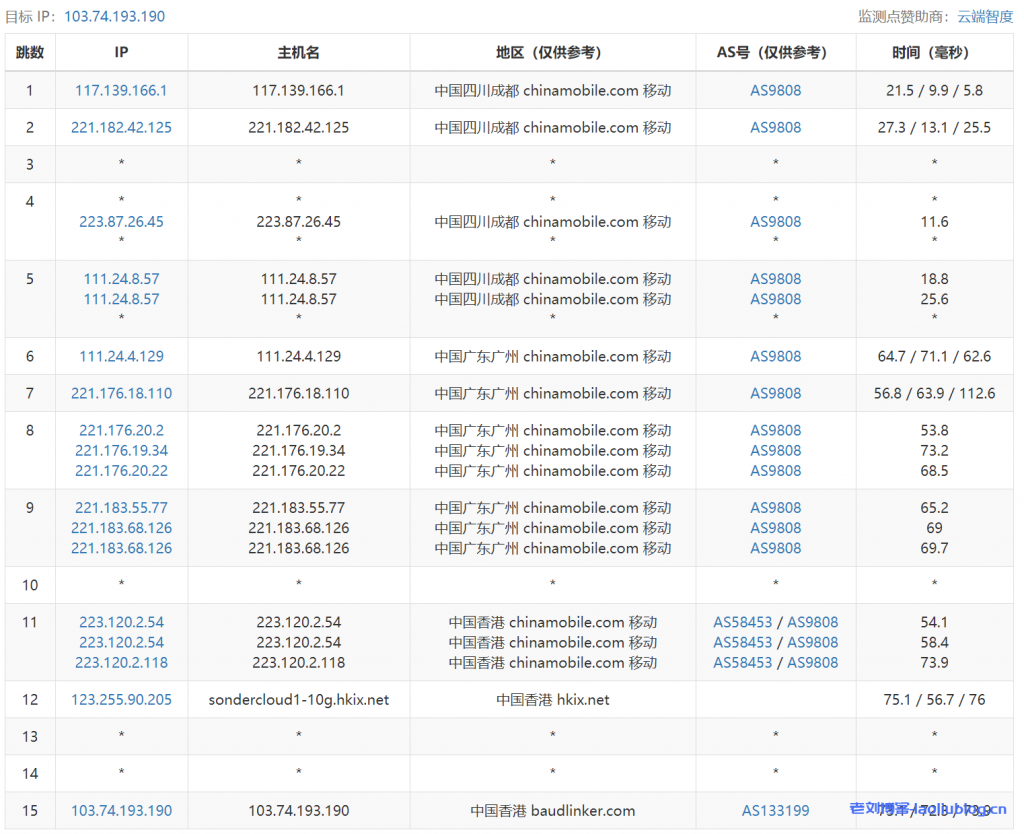1024x834 pixels.
Task: Open IP link 117.139.166.1 in hop 1
Action: click(x=121, y=90)
